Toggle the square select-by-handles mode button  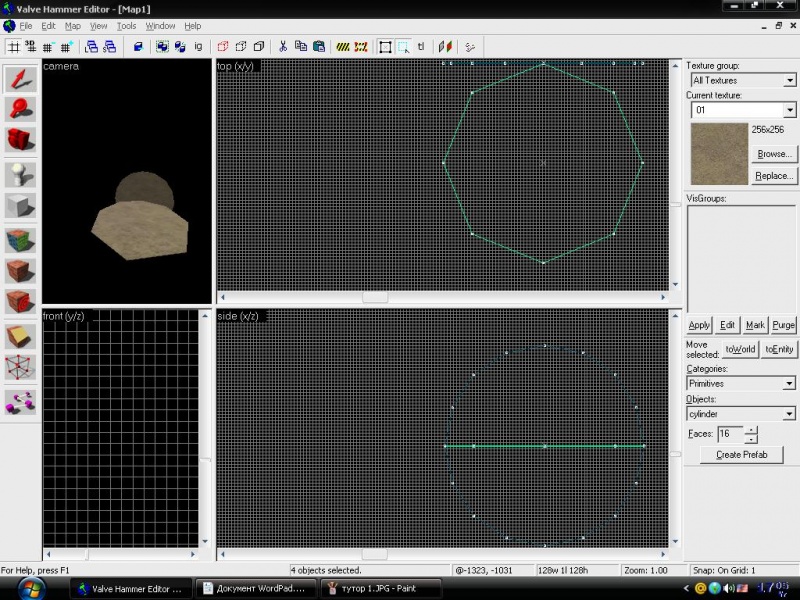tap(385, 47)
